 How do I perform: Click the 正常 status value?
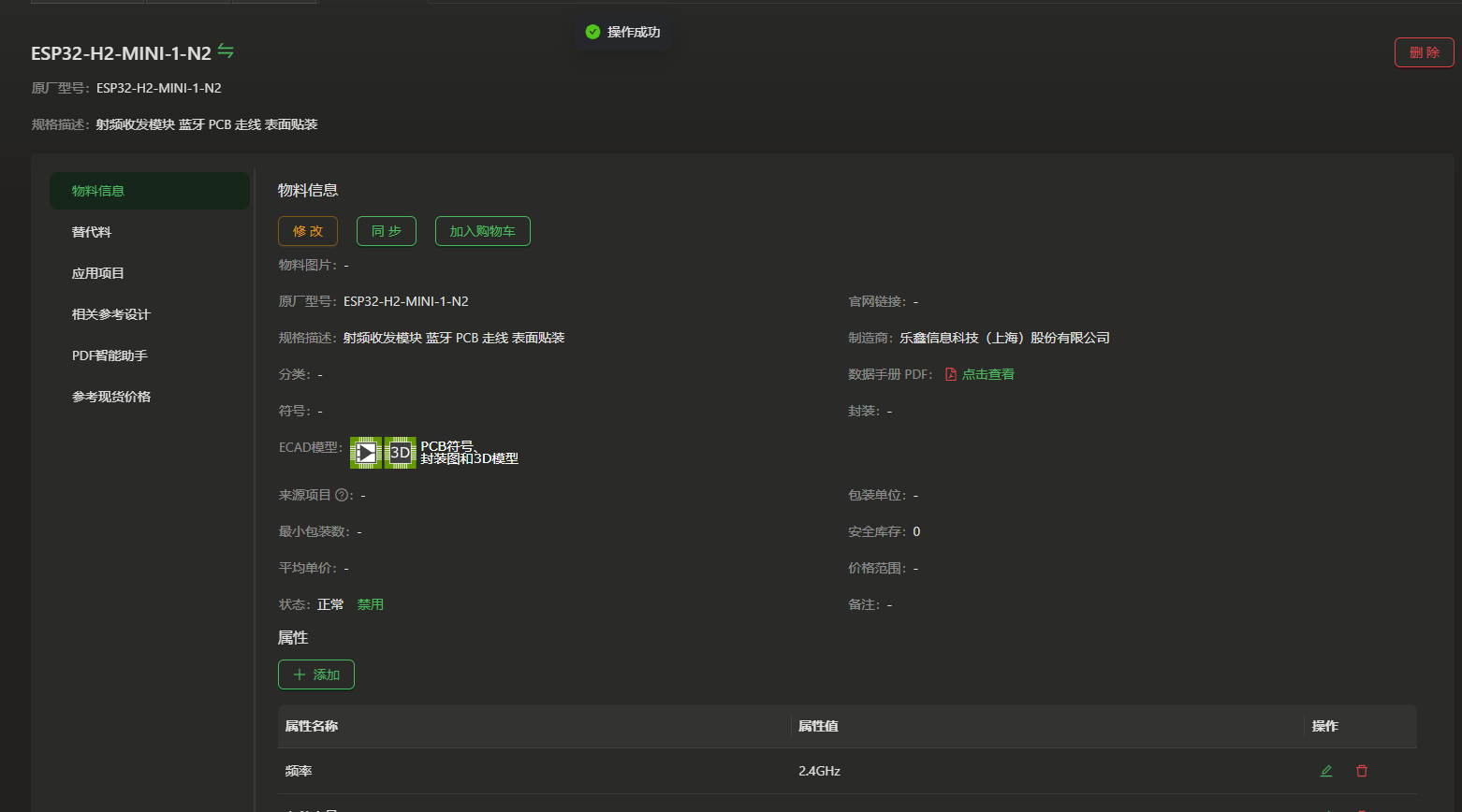tap(330, 604)
